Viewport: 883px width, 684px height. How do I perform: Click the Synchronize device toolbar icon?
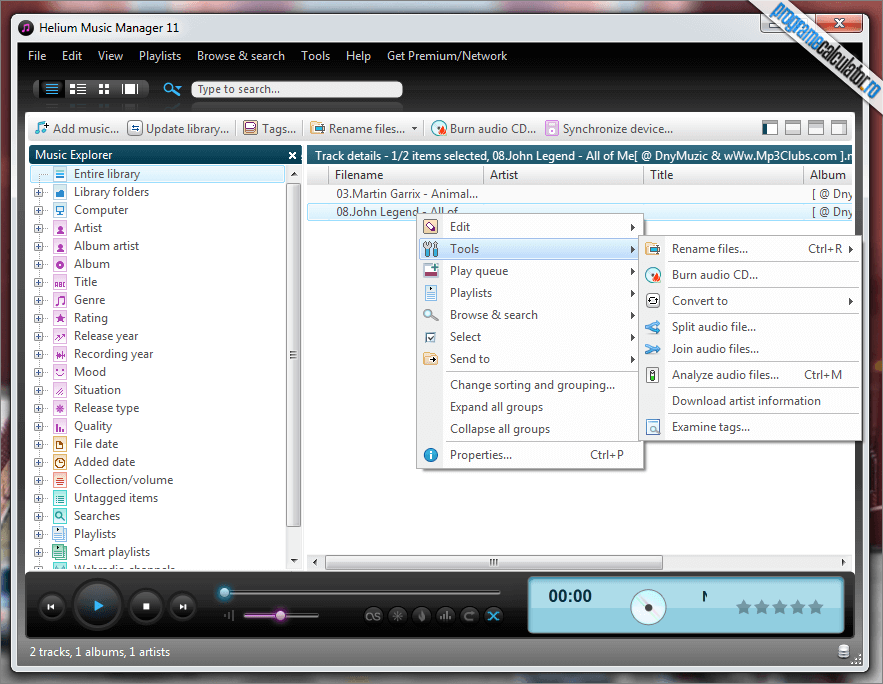coord(552,129)
